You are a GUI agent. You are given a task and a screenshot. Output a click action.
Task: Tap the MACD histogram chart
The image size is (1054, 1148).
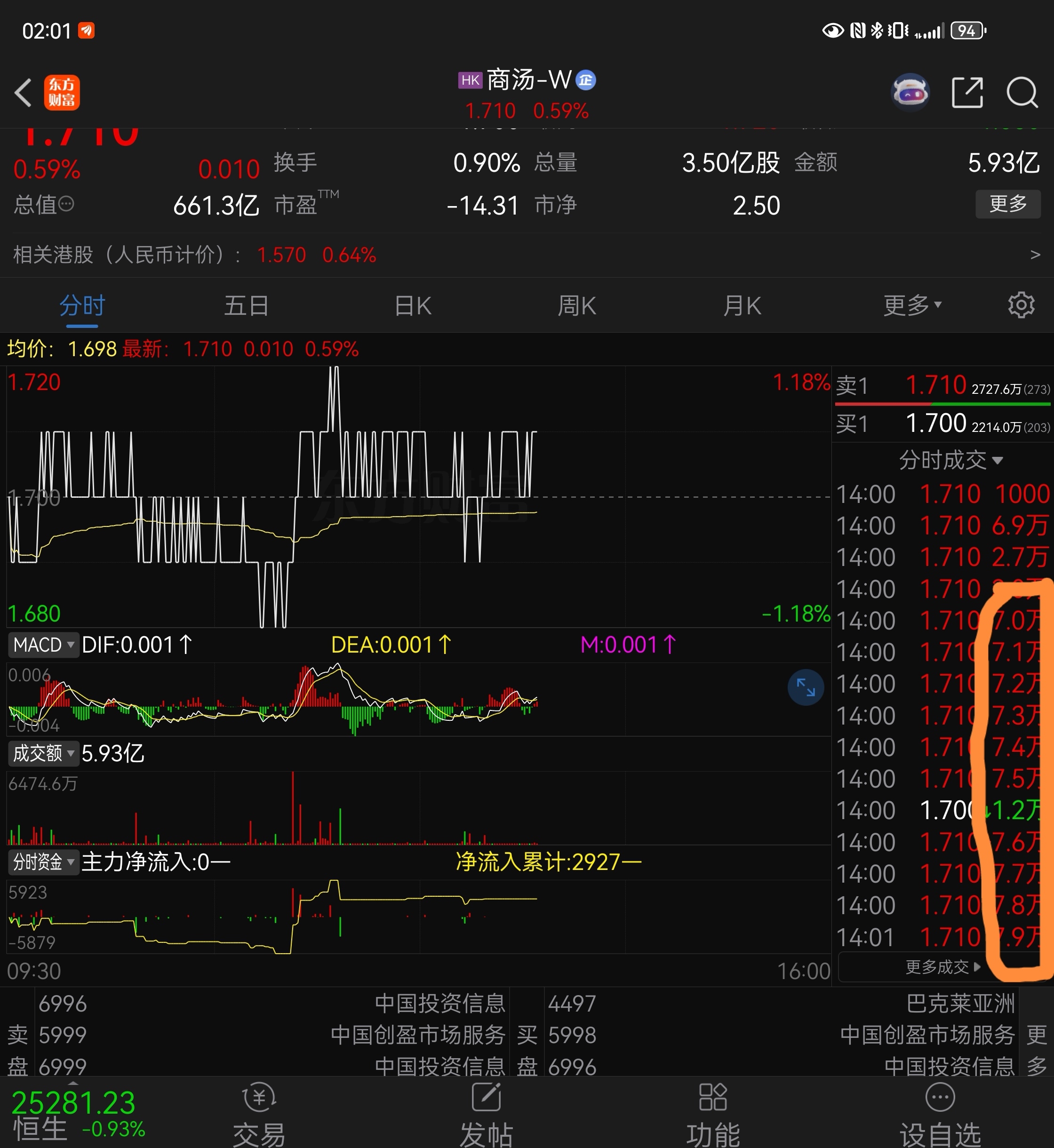[419, 699]
